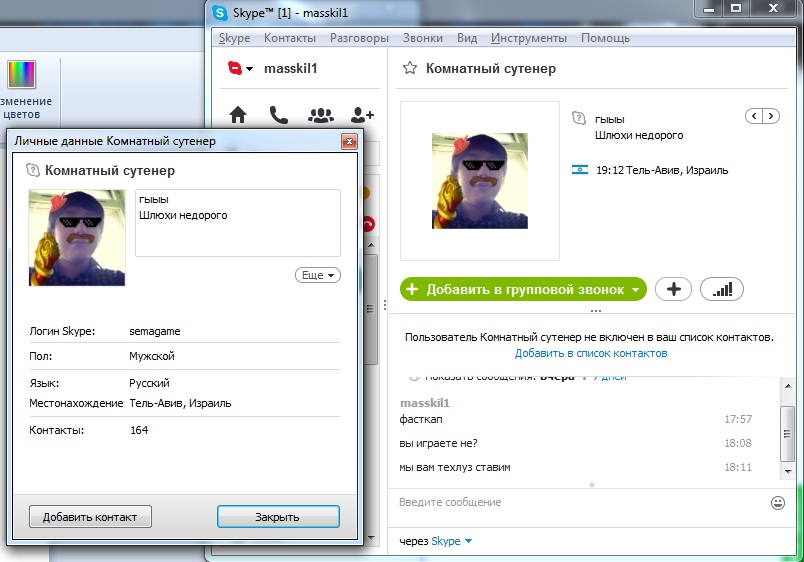Go to the next profile arrow

771,116
